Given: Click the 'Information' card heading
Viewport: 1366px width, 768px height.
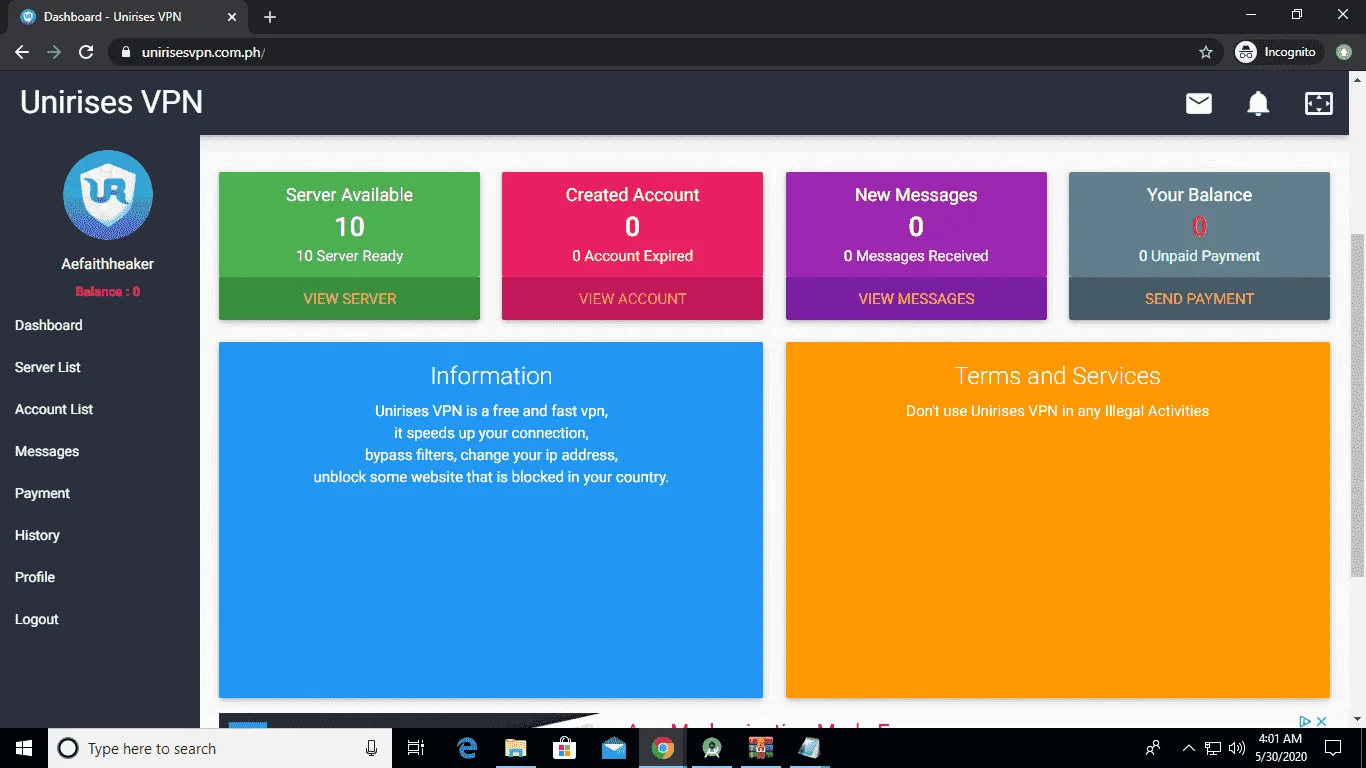Looking at the screenshot, I should tap(491, 376).
